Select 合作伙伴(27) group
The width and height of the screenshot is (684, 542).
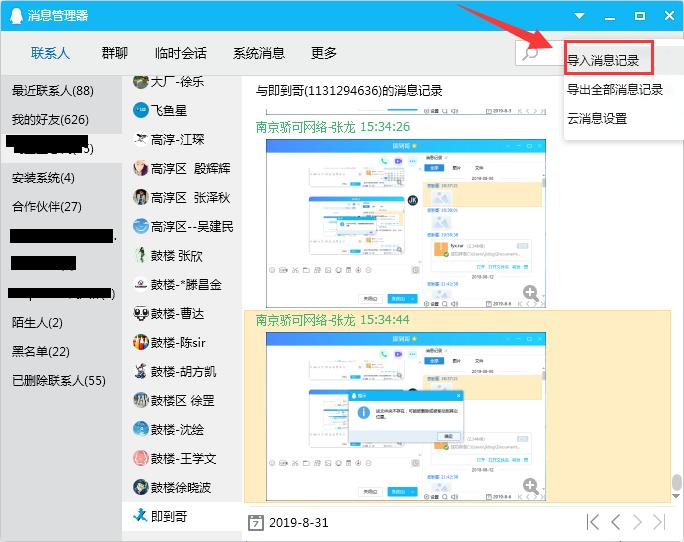(47, 206)
